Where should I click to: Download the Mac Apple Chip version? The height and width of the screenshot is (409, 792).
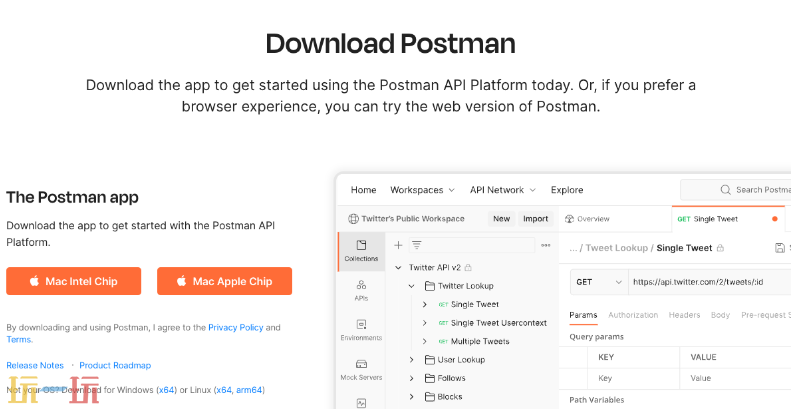coord(224,281)
